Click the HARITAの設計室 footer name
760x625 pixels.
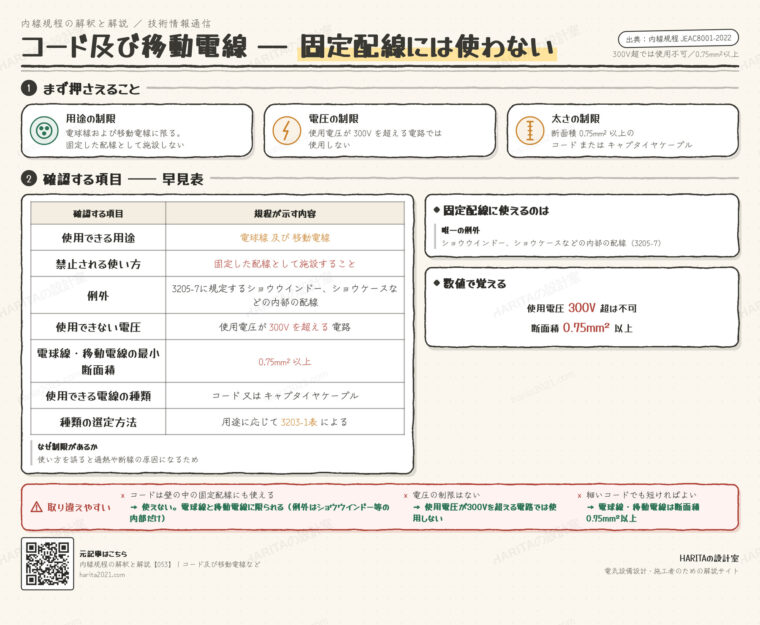coord(709,558)
